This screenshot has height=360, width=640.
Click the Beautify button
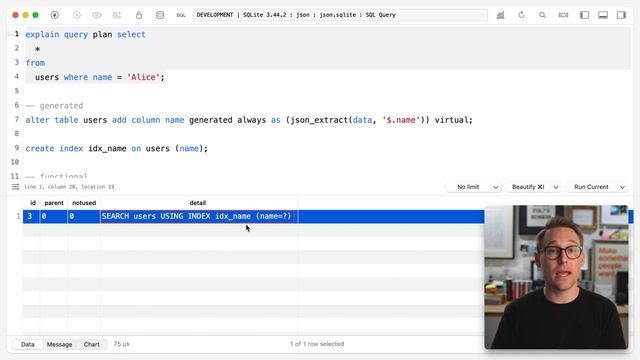528,187
